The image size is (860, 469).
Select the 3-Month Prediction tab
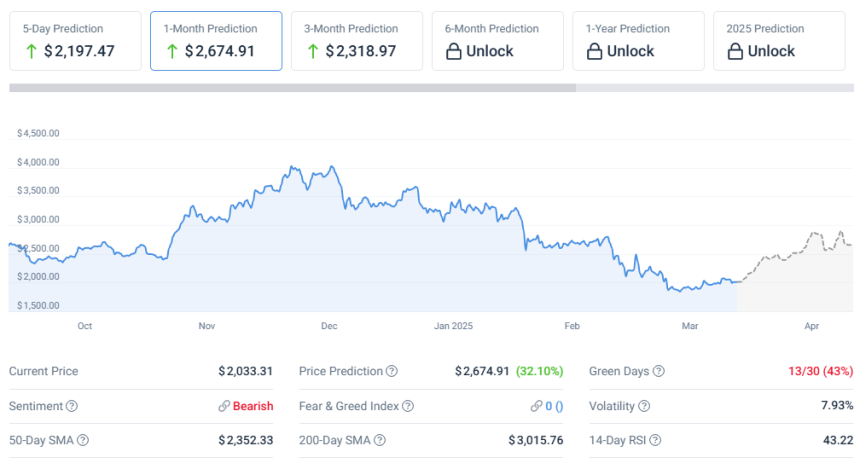pyautogui.click(x=357, y=41)
